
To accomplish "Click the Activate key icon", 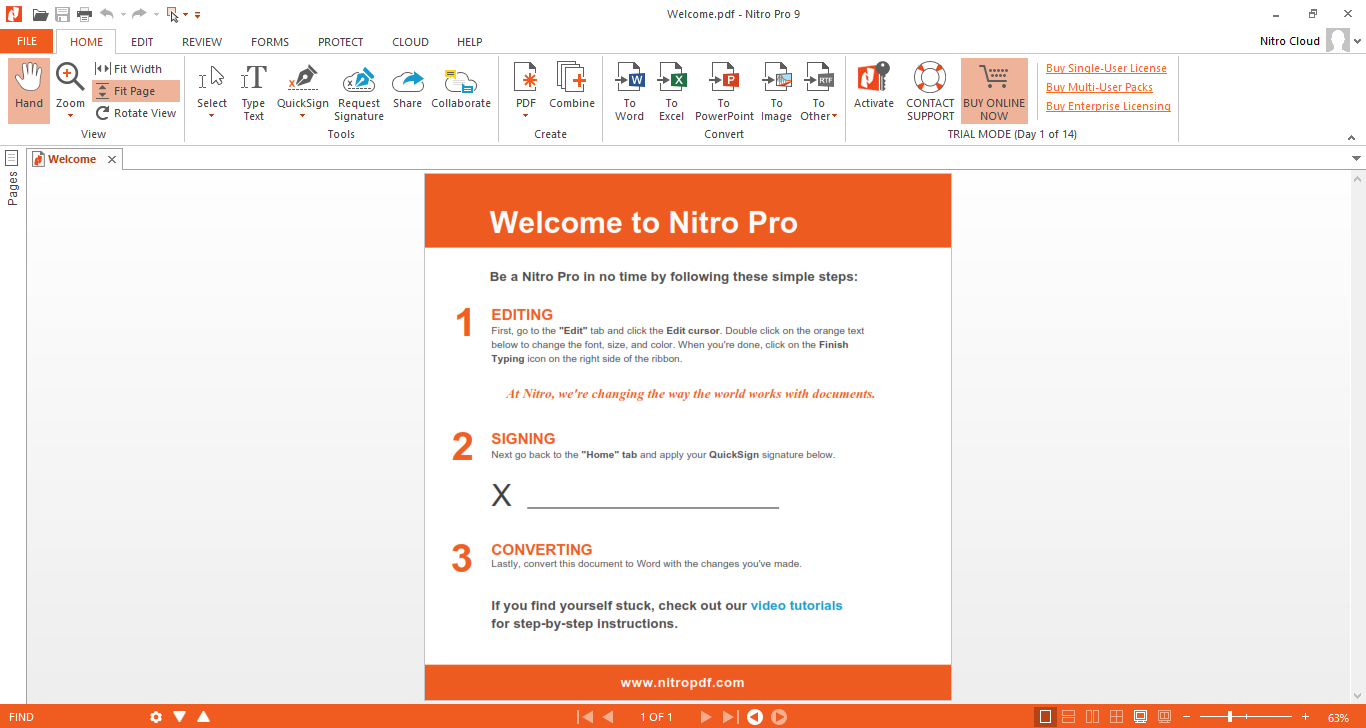I will (x=874, y=78).
